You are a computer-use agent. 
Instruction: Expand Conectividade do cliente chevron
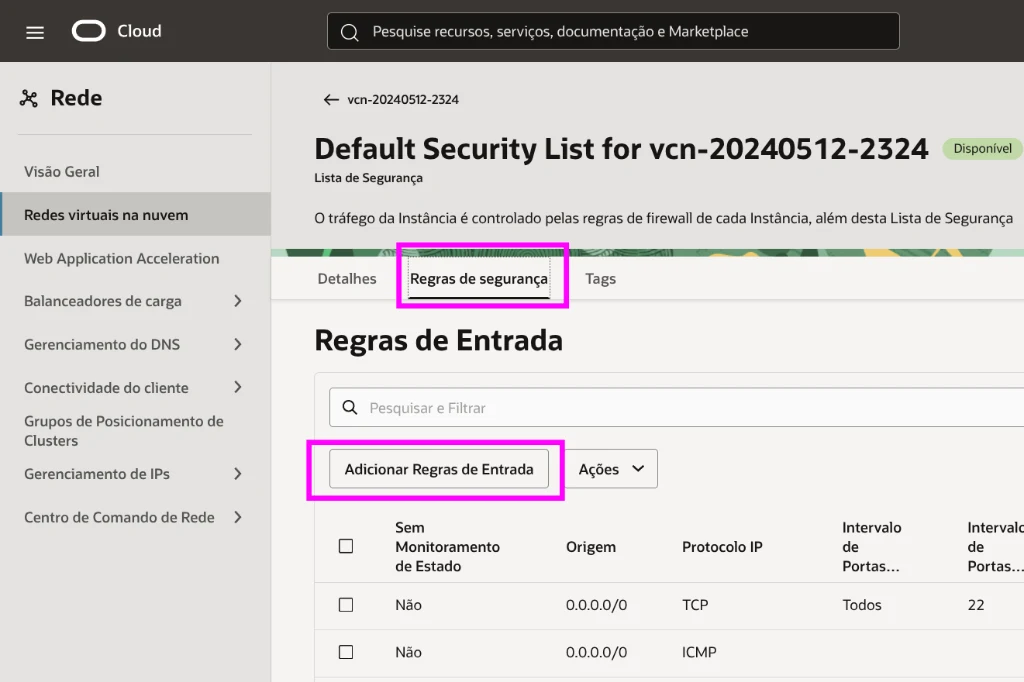[x=238, y=387]
